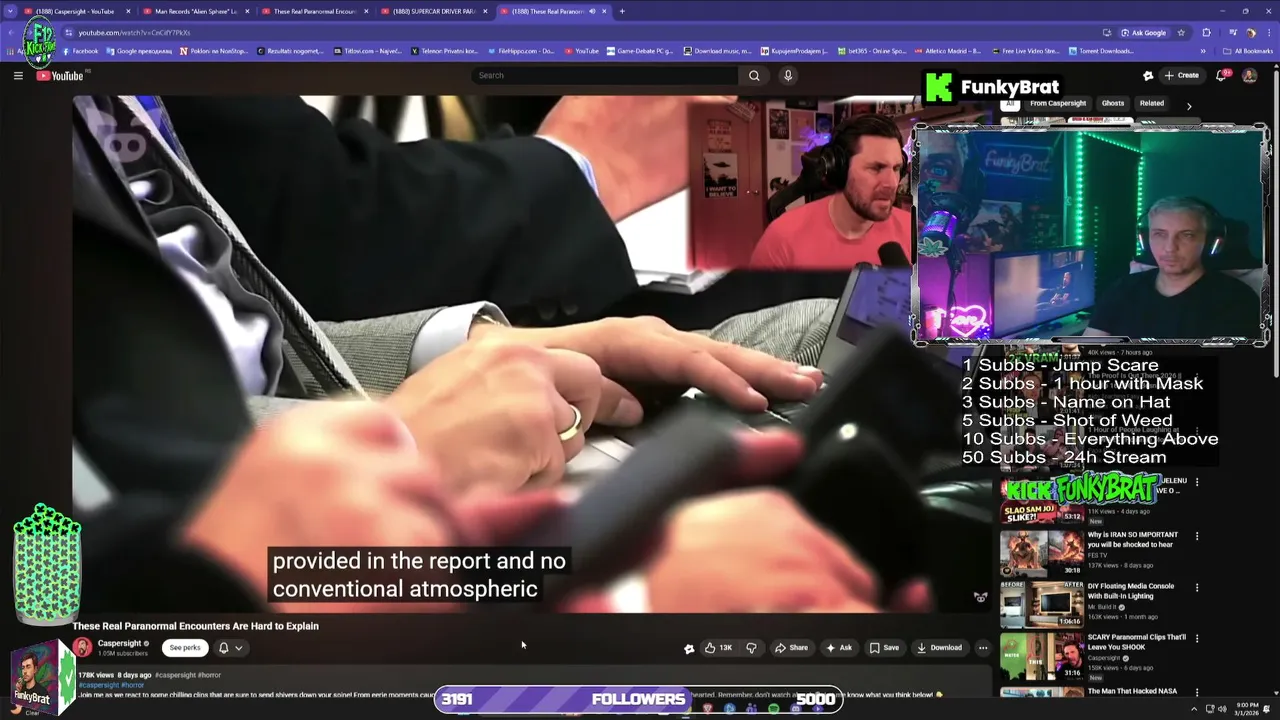1280x720 pixels.
Task: Dislike the video
Action: [751, 648]
